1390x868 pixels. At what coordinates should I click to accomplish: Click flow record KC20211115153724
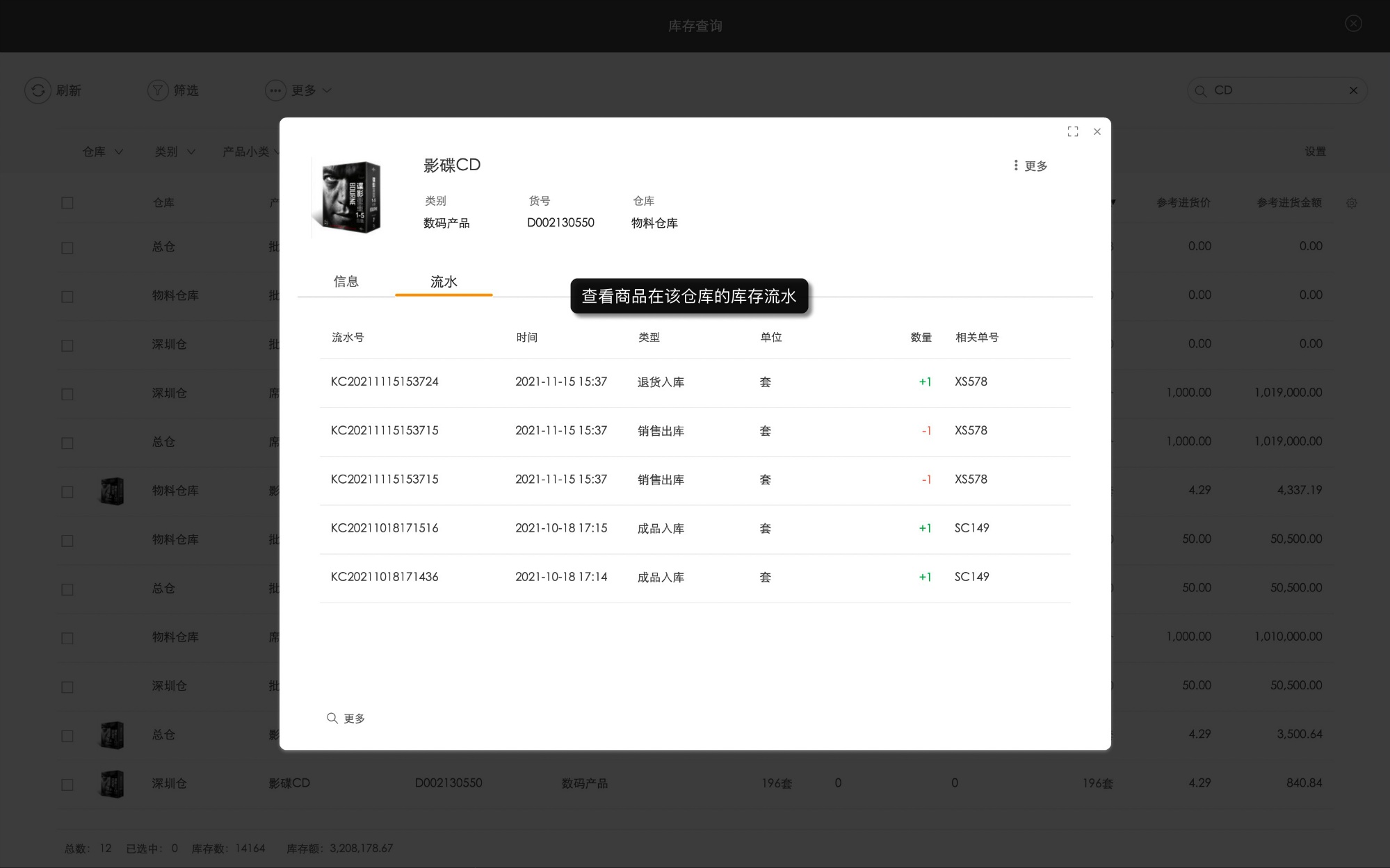[385, 382]
